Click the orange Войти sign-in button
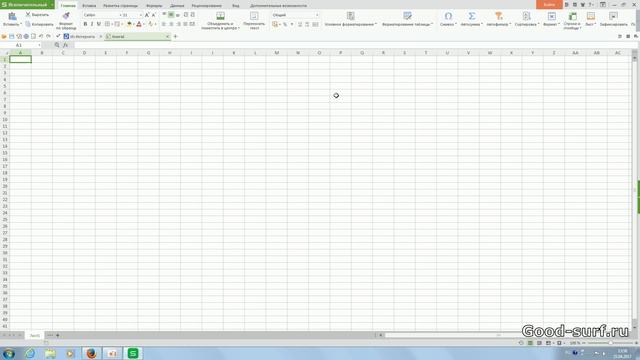The width and height of the screenshot is (640, 360). [x=549, y=4]
